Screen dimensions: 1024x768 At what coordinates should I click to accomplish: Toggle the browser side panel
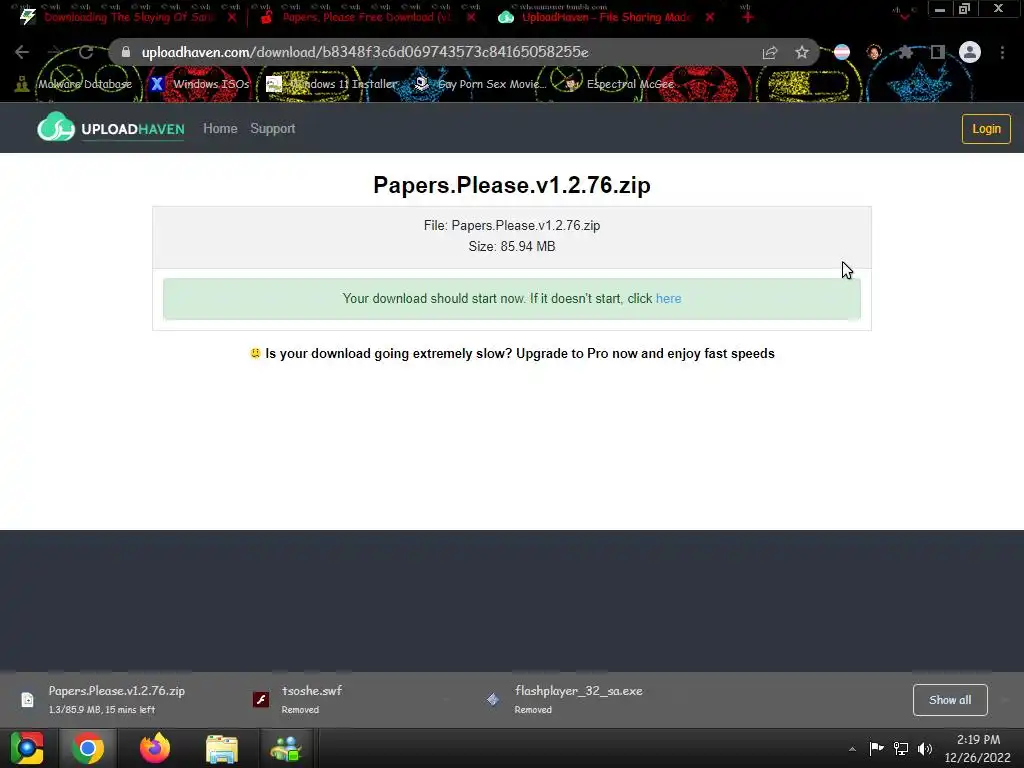[x=938, y=52]
